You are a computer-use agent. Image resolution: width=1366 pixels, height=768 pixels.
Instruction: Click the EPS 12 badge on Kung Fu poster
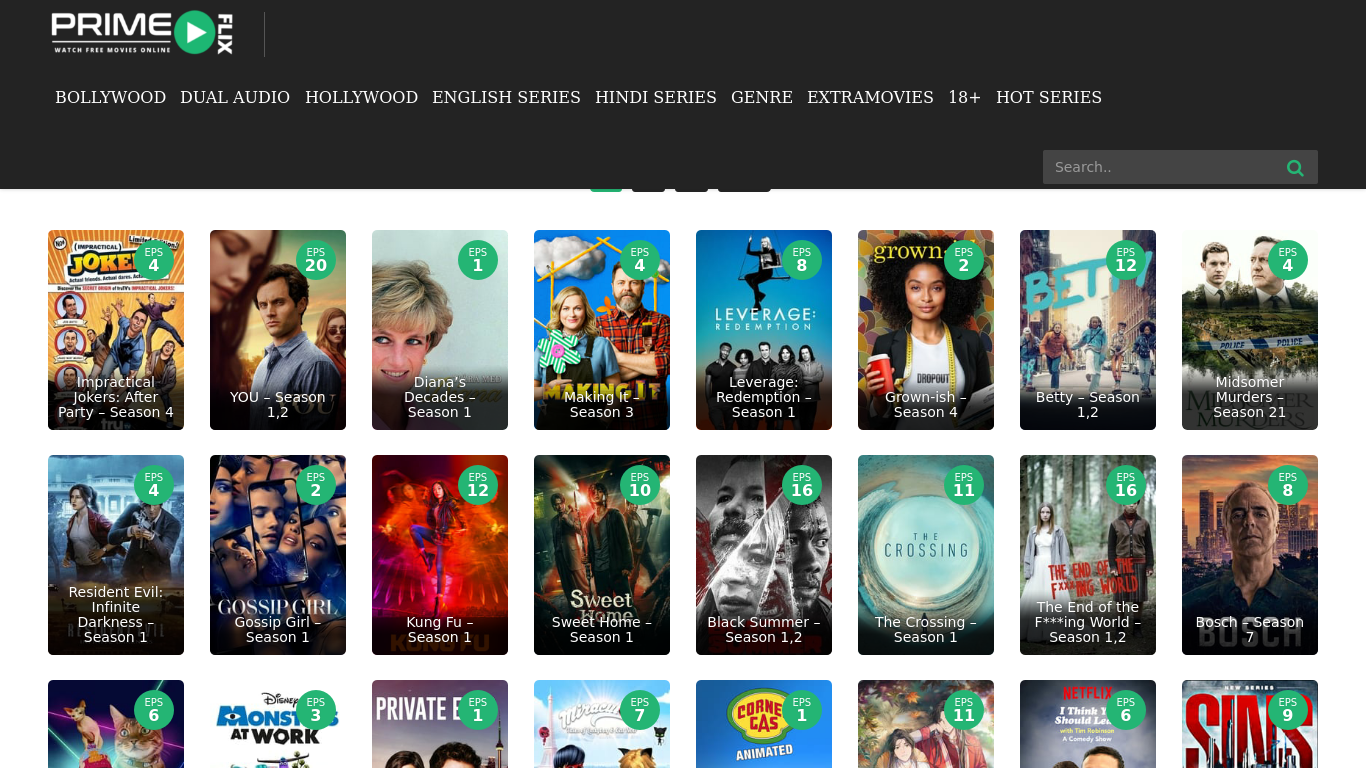(477, 483)
